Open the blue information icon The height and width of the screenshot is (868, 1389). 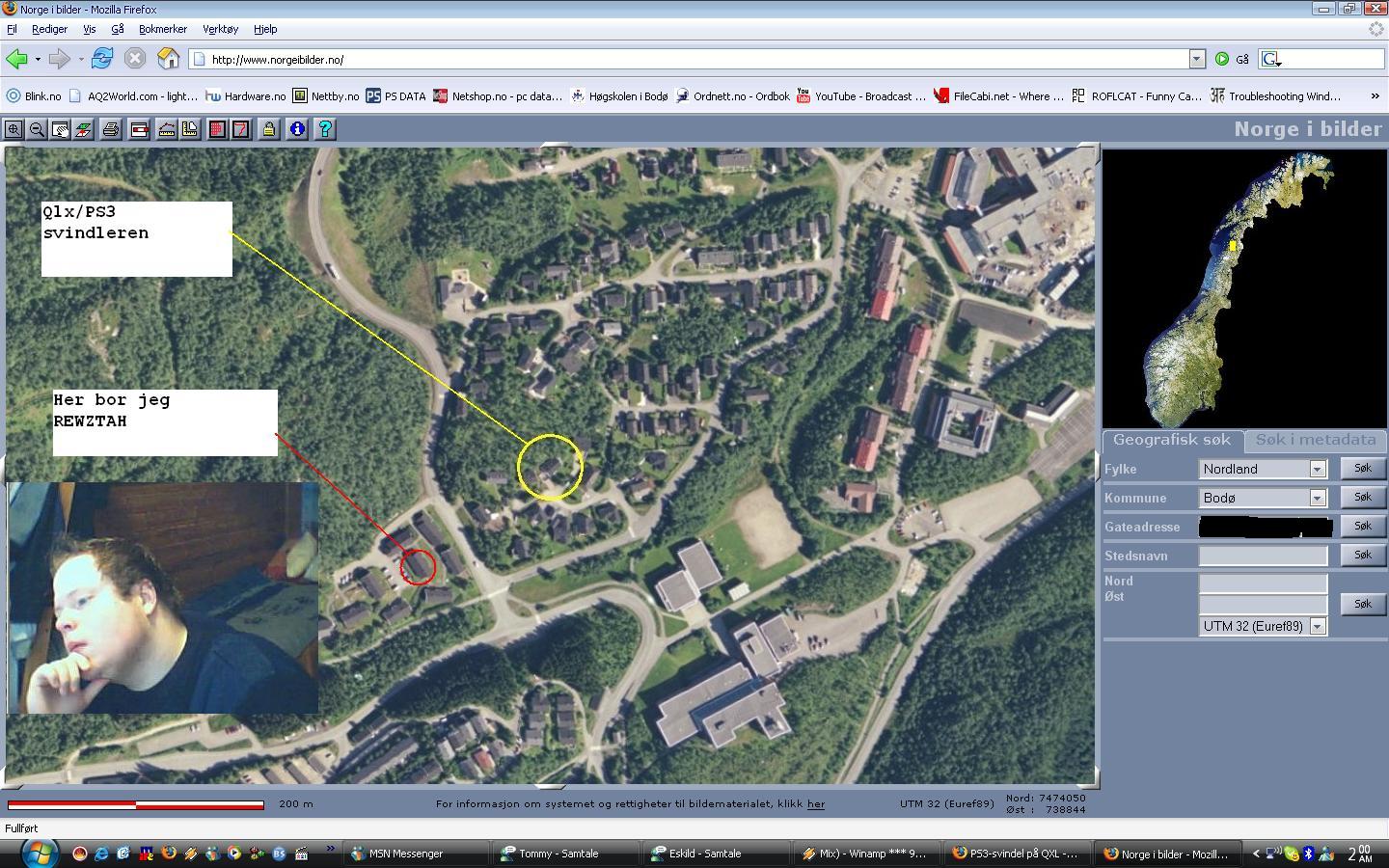coord(297,129)
